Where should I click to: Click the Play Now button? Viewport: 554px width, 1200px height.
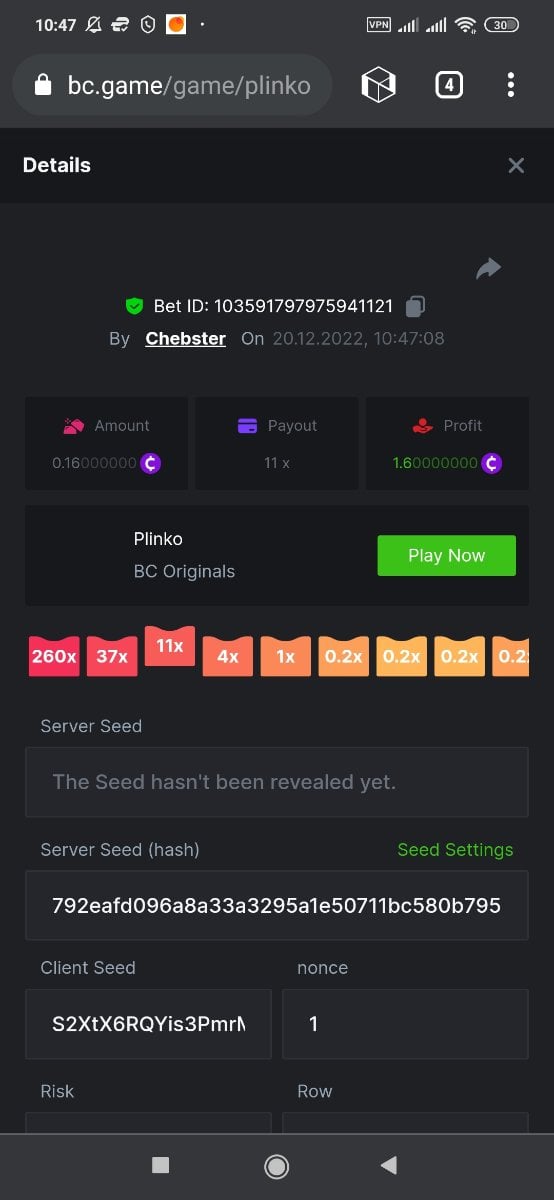click(446, 555)
